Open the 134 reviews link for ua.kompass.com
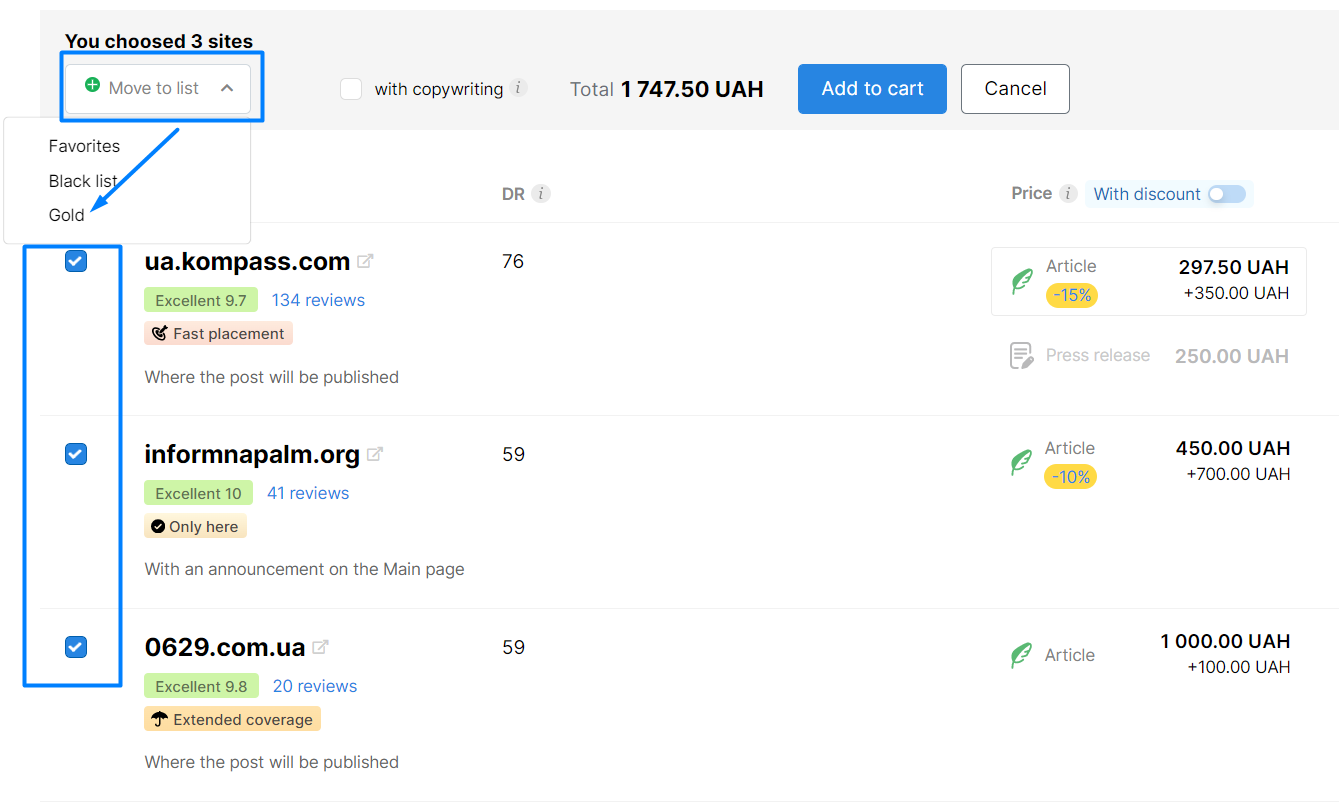Image resolution: width=1339 pixels, height=802 pixels. coord(317,300)
